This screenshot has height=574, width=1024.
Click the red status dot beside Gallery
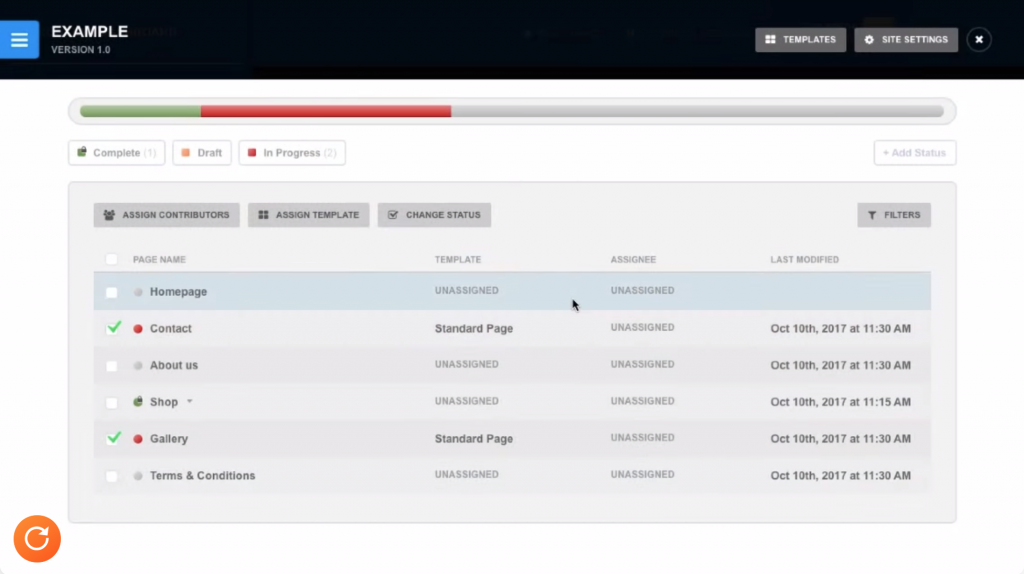click(138, 439)
